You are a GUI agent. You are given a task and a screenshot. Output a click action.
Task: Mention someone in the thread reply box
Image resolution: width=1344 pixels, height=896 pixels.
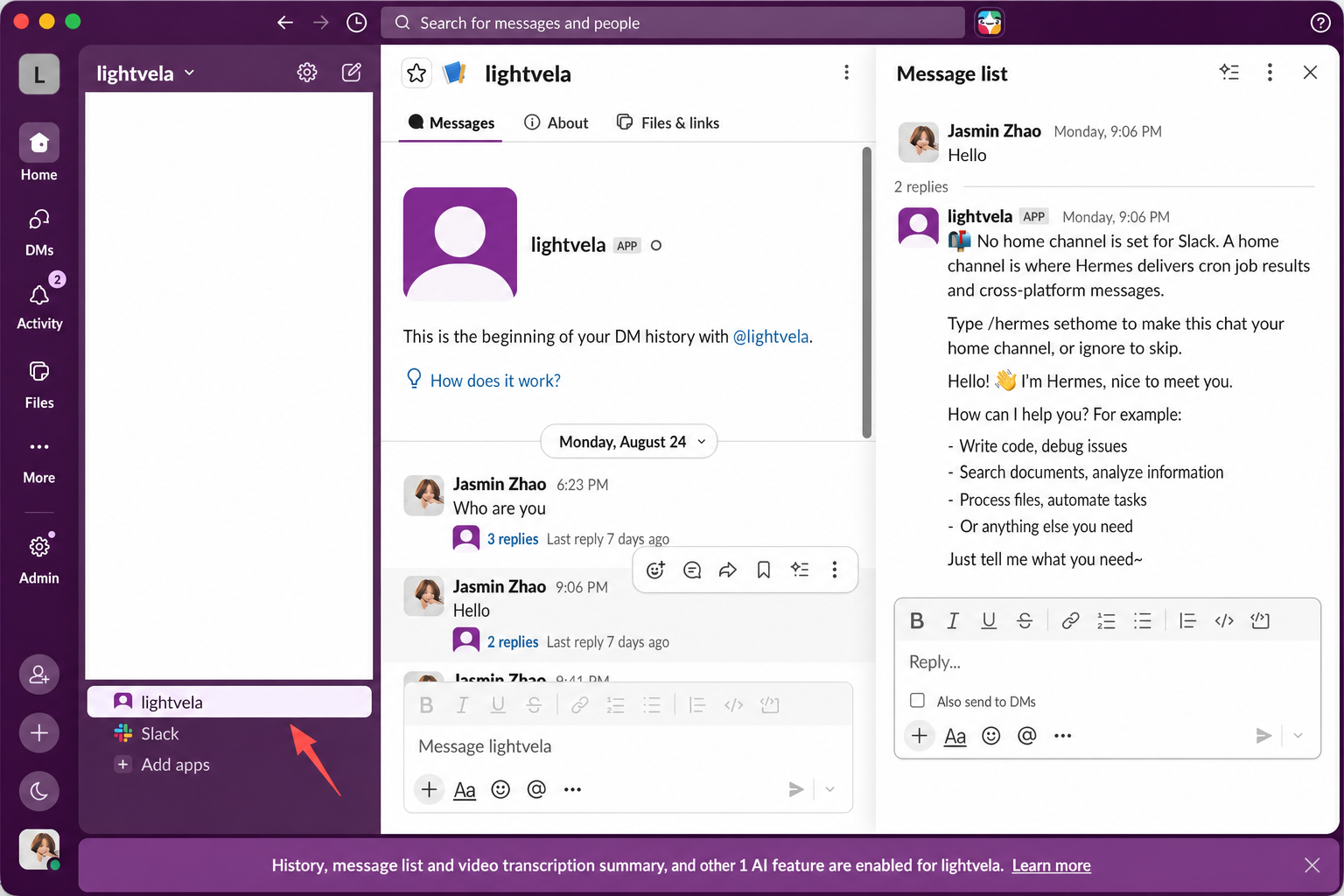1027,736
